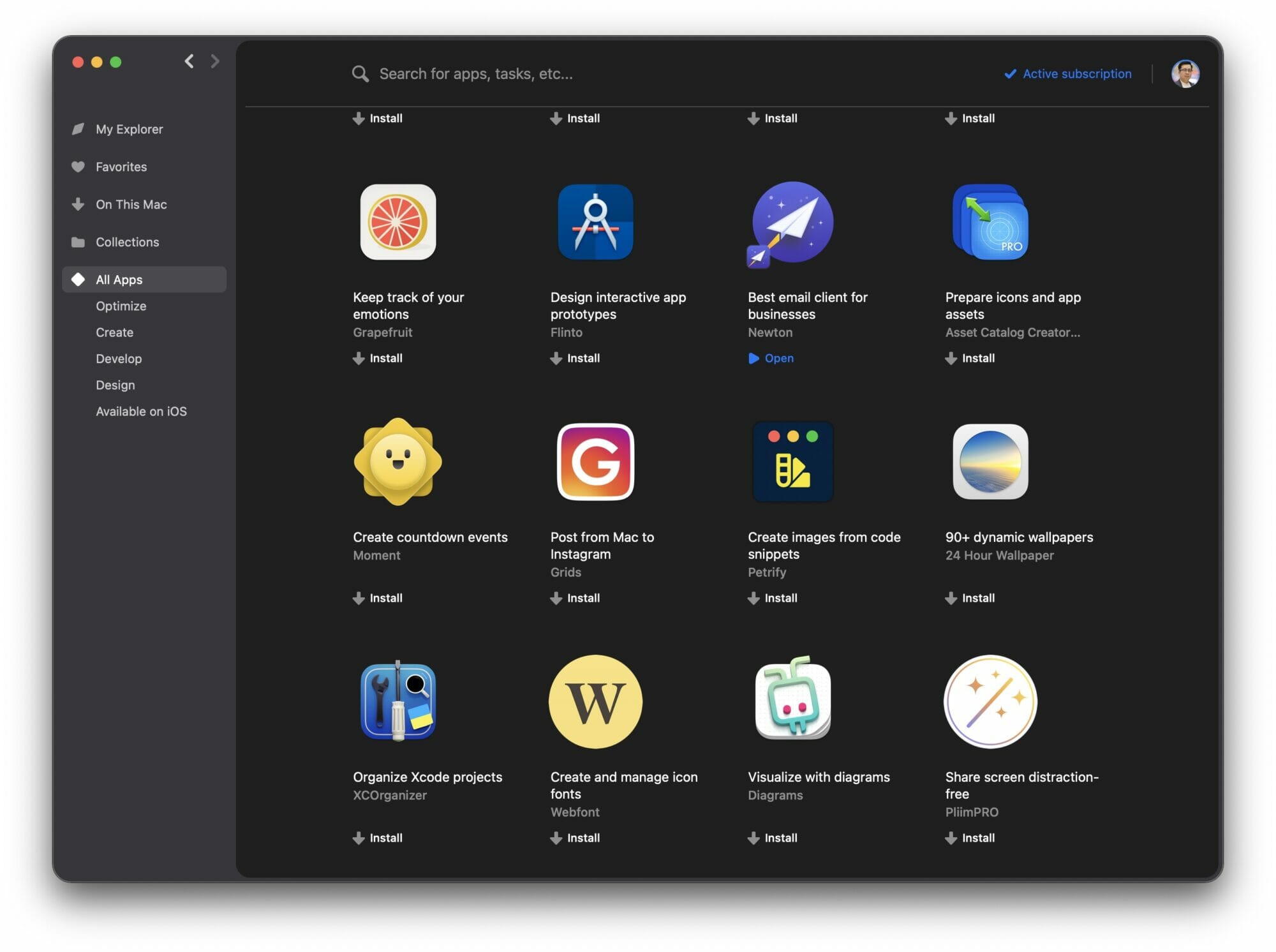
Task: Click the Favorites heart icon
Action: pos(78,167)
